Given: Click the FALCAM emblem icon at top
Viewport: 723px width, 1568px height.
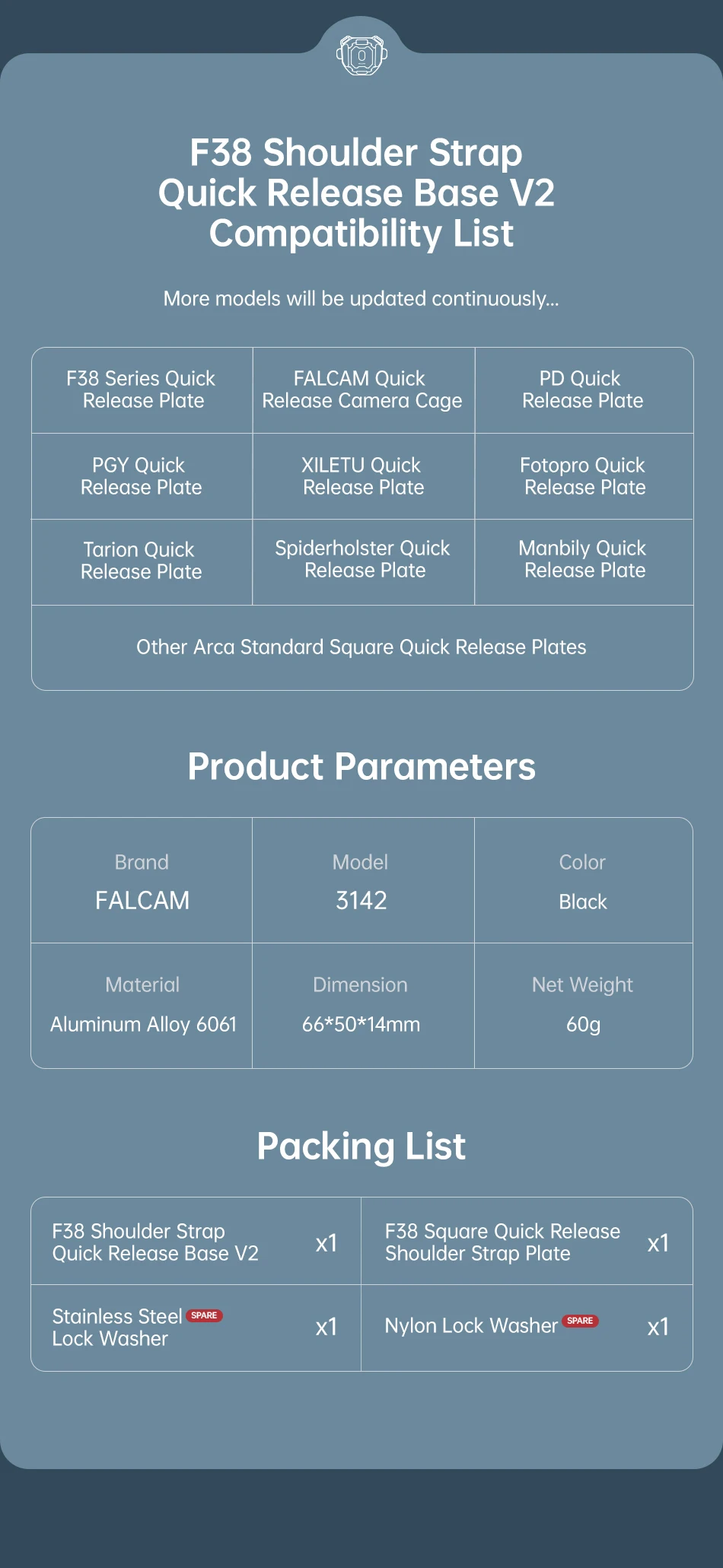Looking at the screenshot, I should click(x=361, y=55).
